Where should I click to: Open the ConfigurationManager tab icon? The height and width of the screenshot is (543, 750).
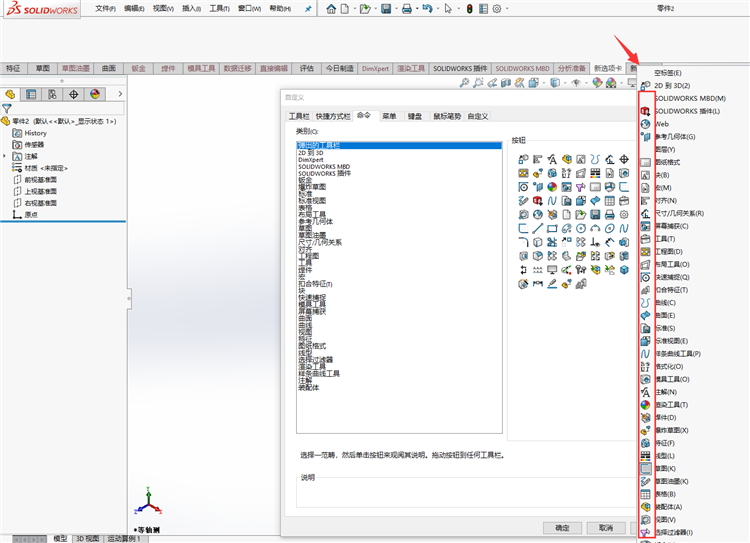(52, 94)
